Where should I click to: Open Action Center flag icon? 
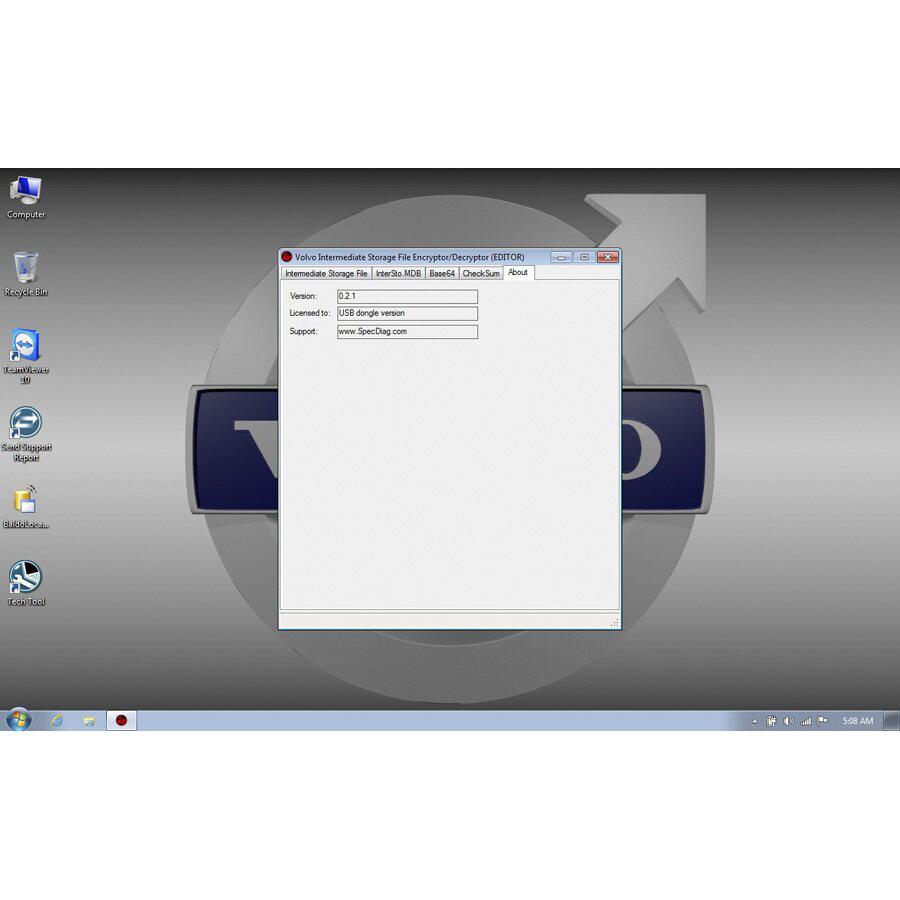[823, 721]
